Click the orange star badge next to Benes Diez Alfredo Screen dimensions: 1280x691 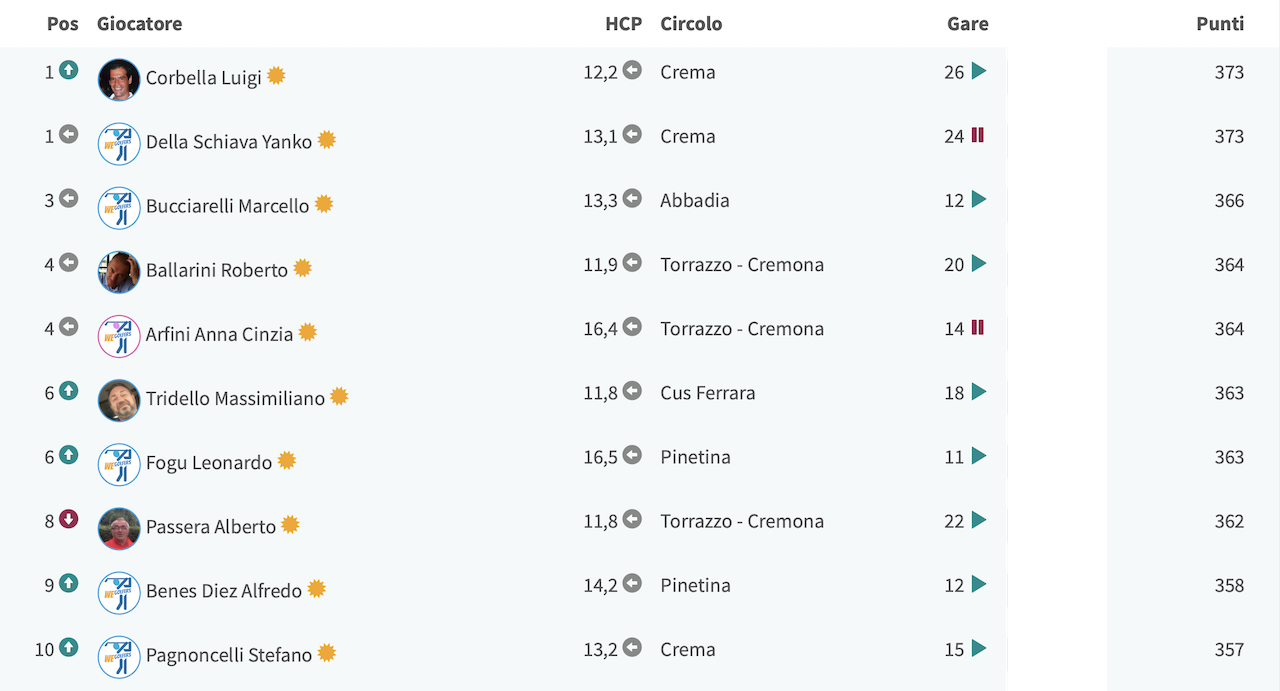tap(317, 589)
